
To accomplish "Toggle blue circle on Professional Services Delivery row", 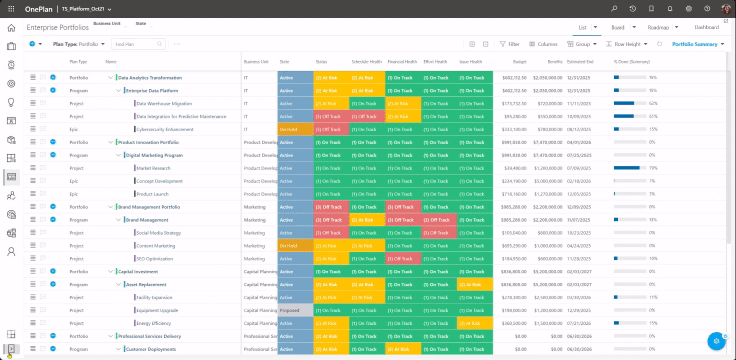I will [x=53, y=336].
